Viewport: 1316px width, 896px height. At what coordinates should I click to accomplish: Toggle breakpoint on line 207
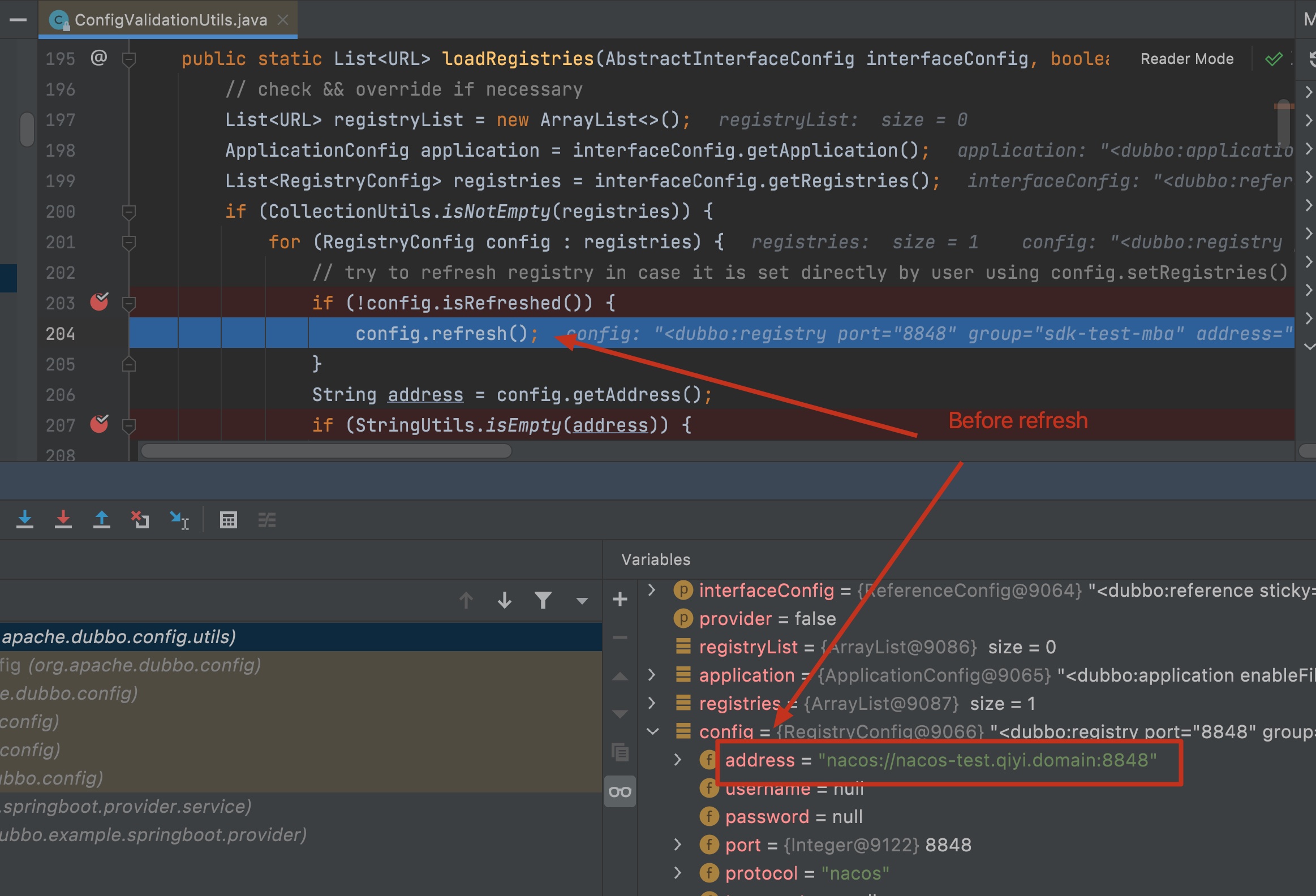99,424
